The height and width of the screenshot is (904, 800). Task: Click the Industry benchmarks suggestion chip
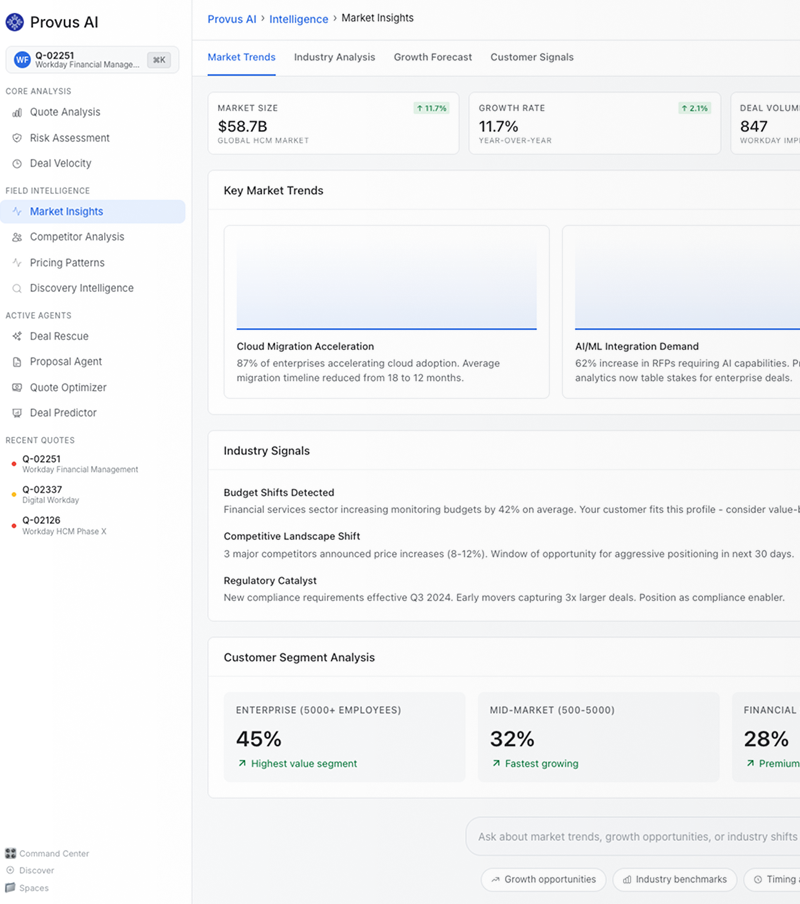tap(674, 880)
